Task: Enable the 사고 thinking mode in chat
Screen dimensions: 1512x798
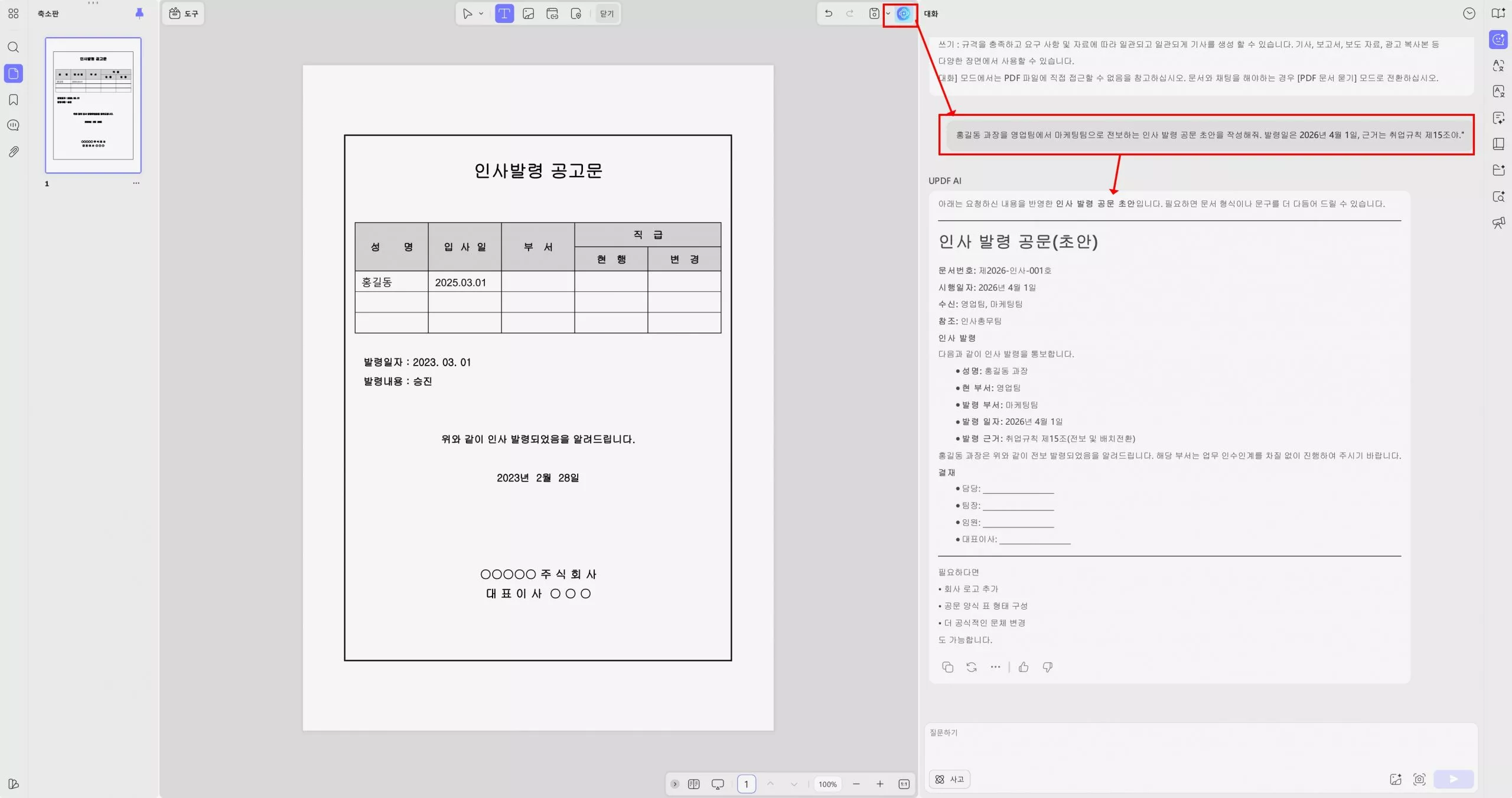Action: click(x=949, y=779)
